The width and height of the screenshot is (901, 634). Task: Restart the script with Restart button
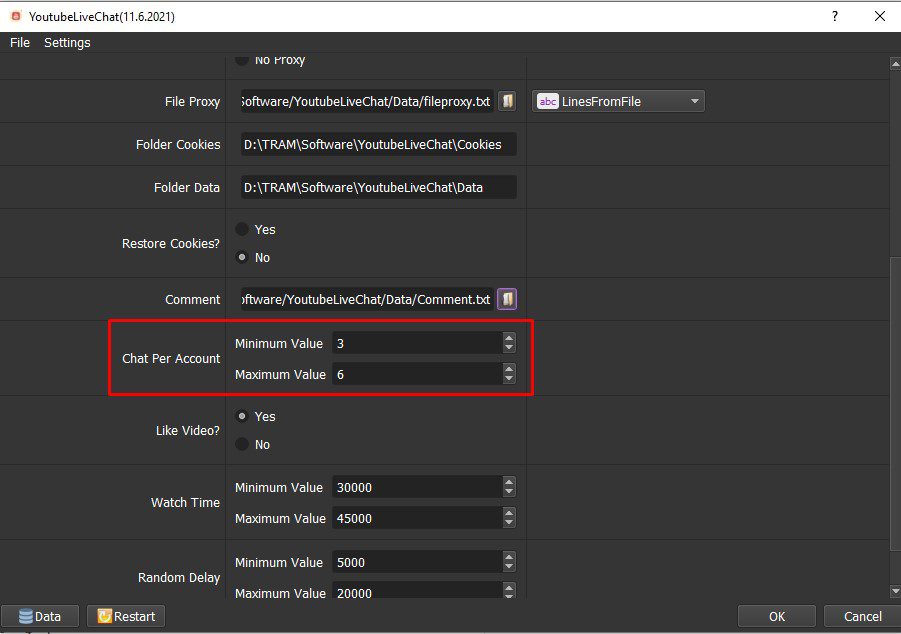[x=126, y=616]
